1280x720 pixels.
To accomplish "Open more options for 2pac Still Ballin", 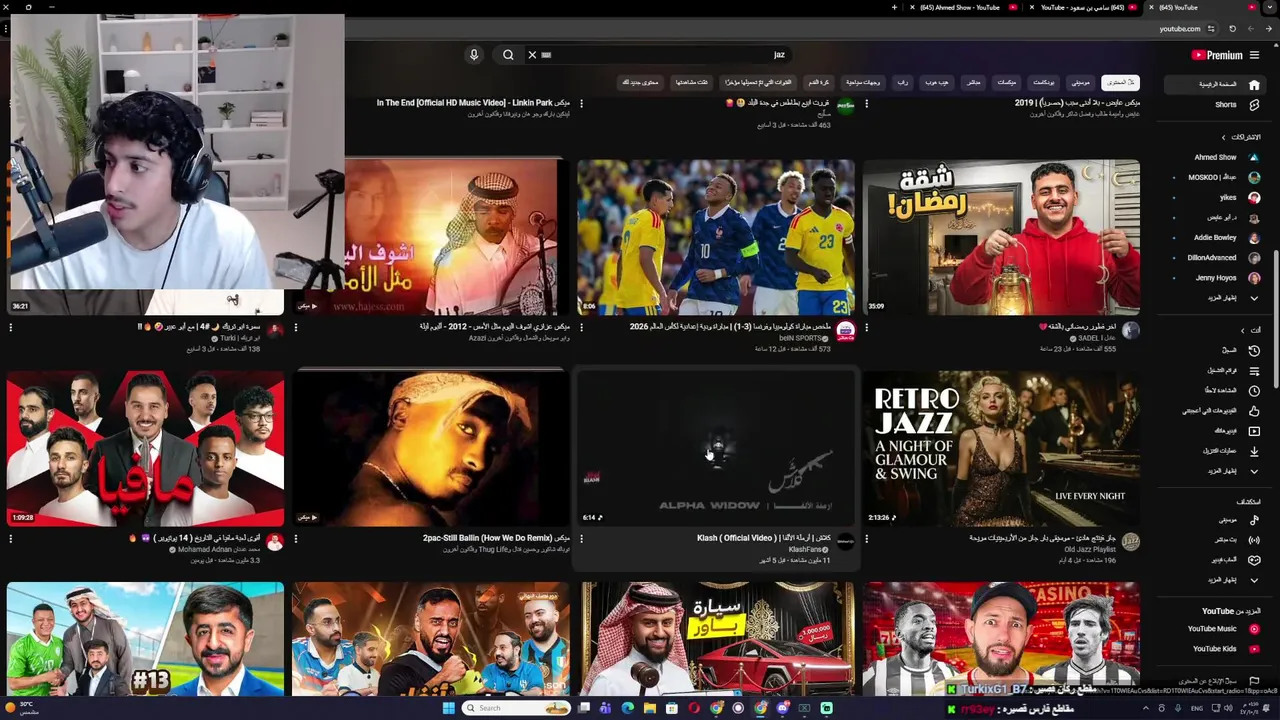I will (296, 539).
